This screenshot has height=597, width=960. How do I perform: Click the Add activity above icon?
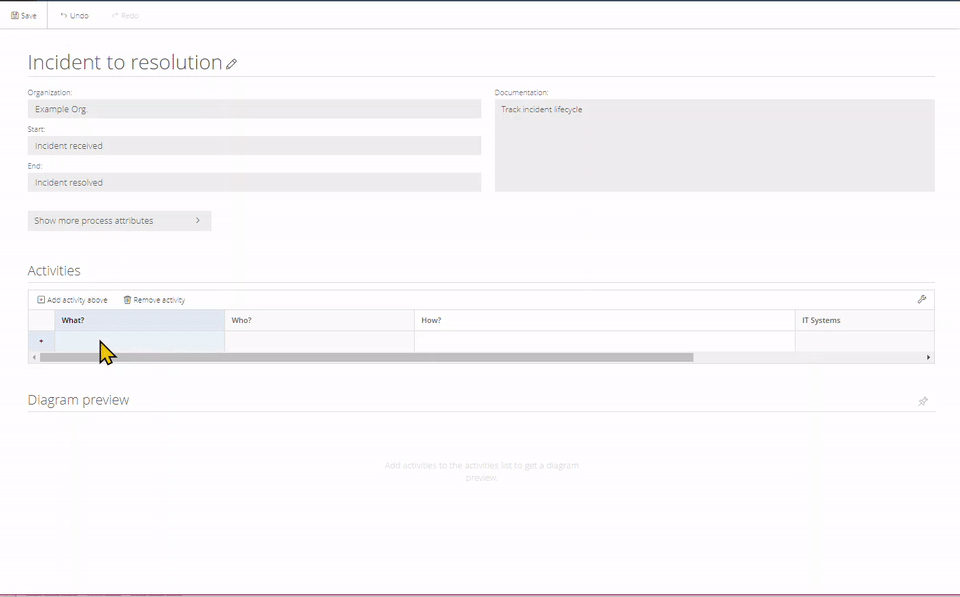[x=41, y=300]
